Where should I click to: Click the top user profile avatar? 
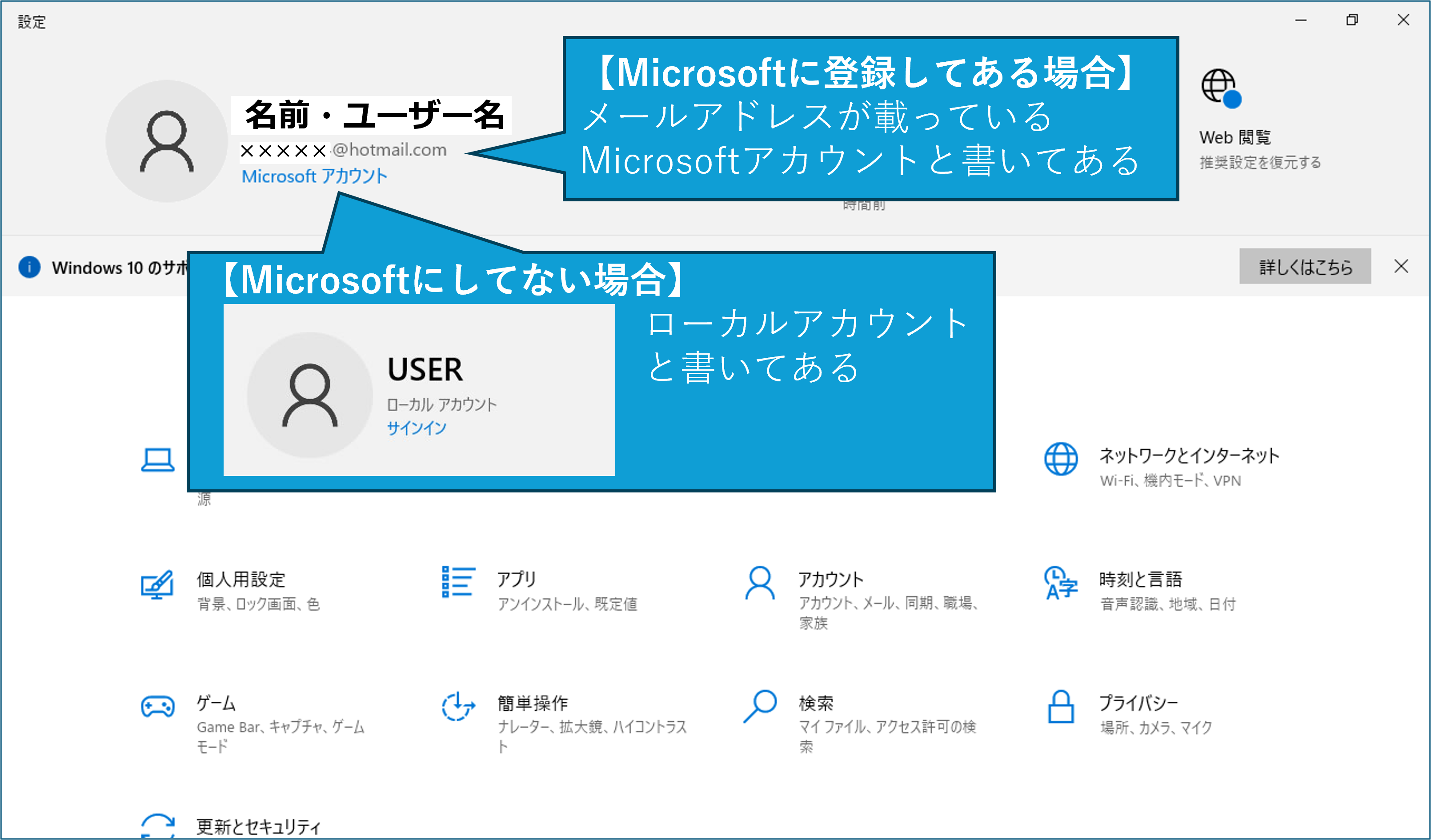pos(166,141)
